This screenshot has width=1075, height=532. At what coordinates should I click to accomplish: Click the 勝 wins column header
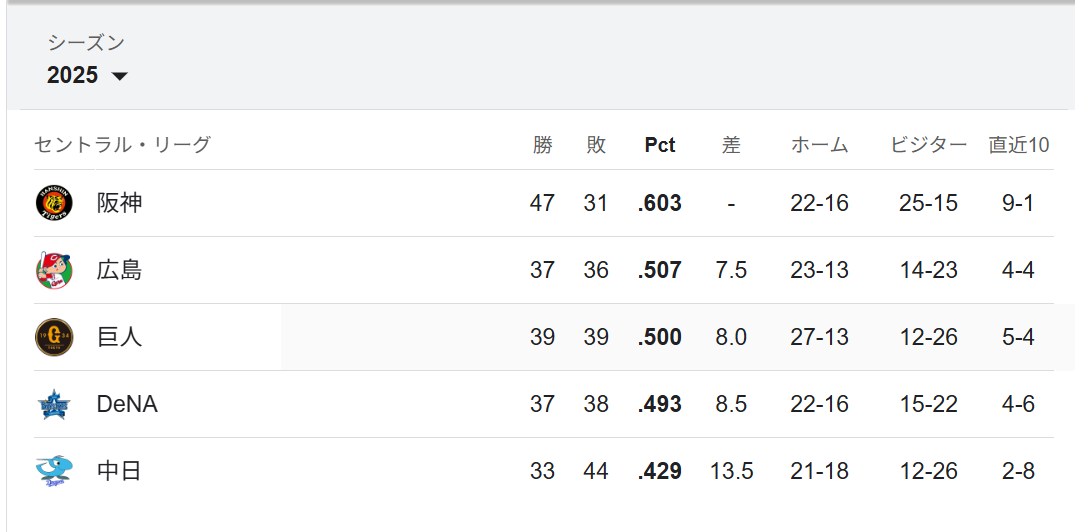[x=542, y=145]
